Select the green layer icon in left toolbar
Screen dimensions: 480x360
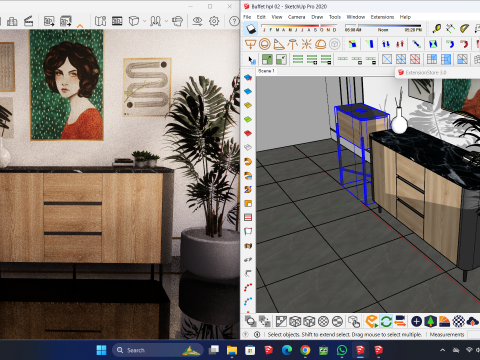[248, 119]
